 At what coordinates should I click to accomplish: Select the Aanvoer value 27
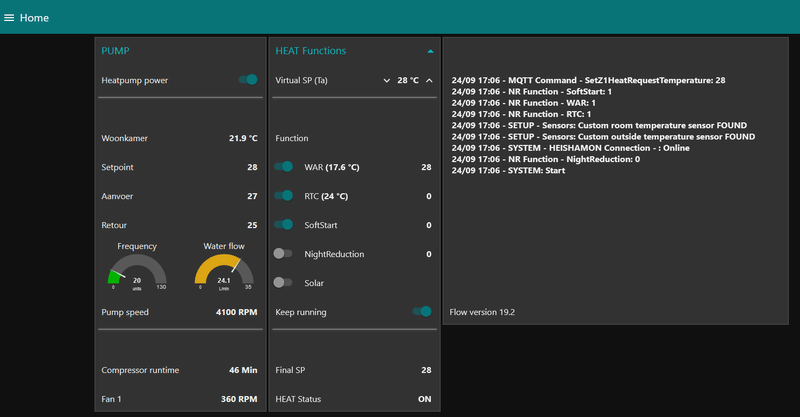252,197
